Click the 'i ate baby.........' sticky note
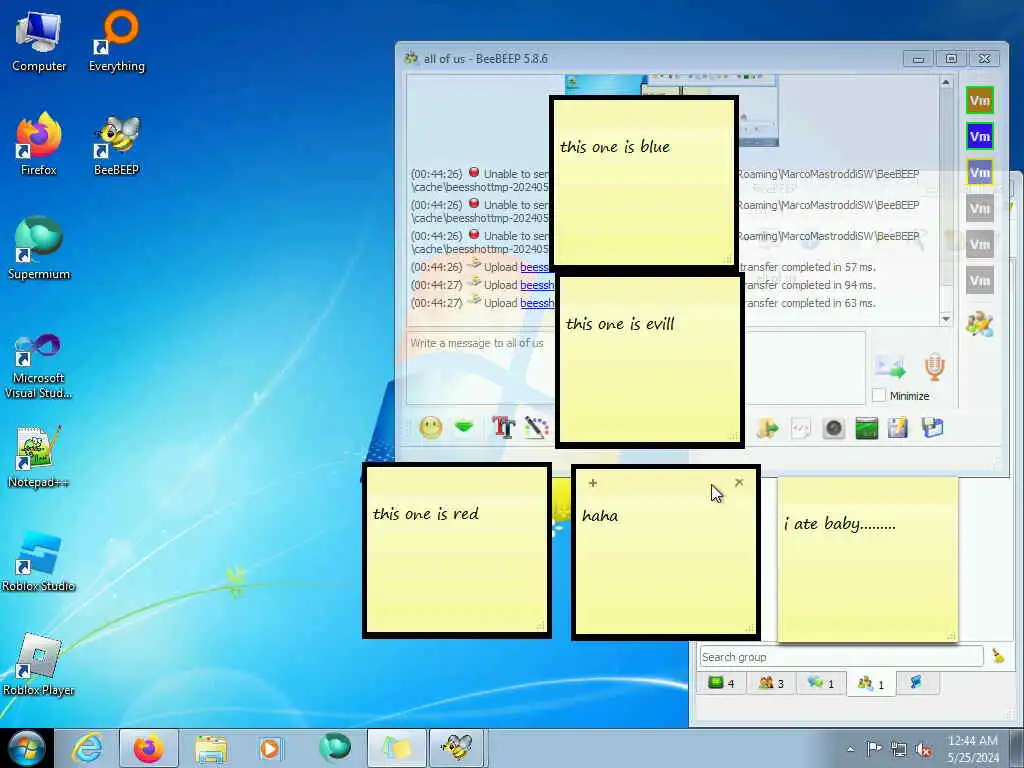 pyautogui.click(x=867, y=560)
